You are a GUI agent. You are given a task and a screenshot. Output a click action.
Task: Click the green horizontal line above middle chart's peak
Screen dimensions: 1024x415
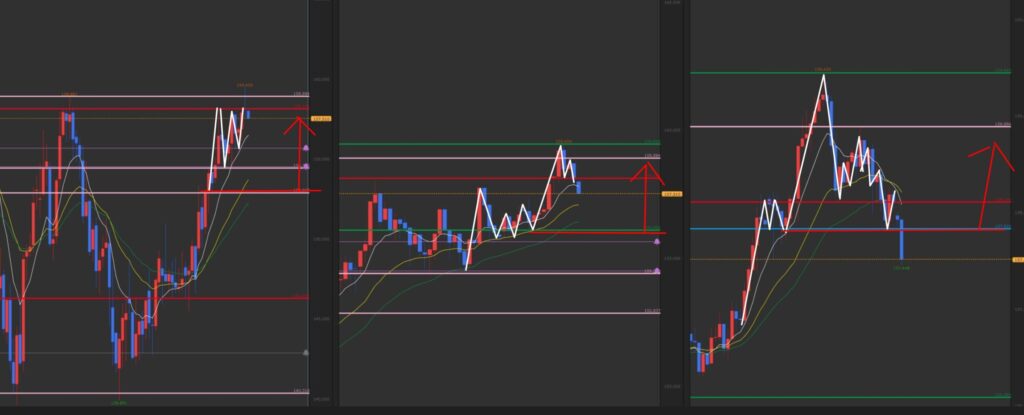[x=450, y=144]
